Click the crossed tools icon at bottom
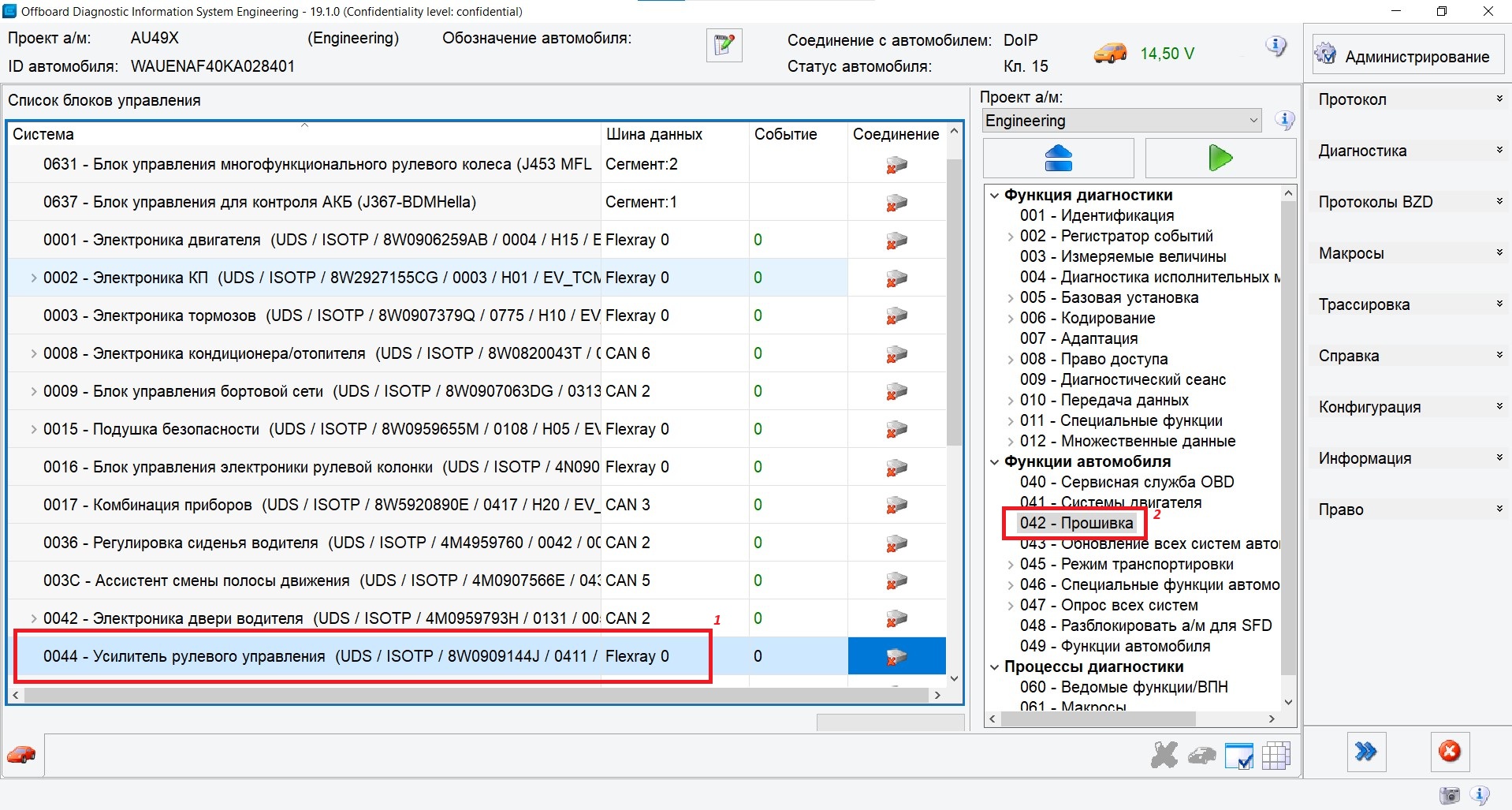This screenshot has height=810, width=1512. tap(1164, 756)
